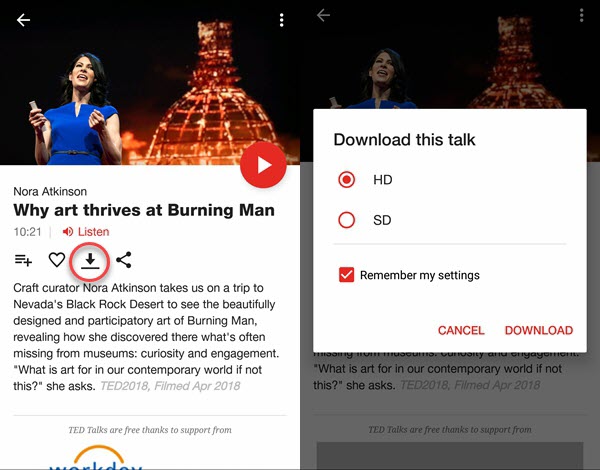Tap the Workday sponsor logo
This screenshot has width=600, height=470.
tap(97, 458)
